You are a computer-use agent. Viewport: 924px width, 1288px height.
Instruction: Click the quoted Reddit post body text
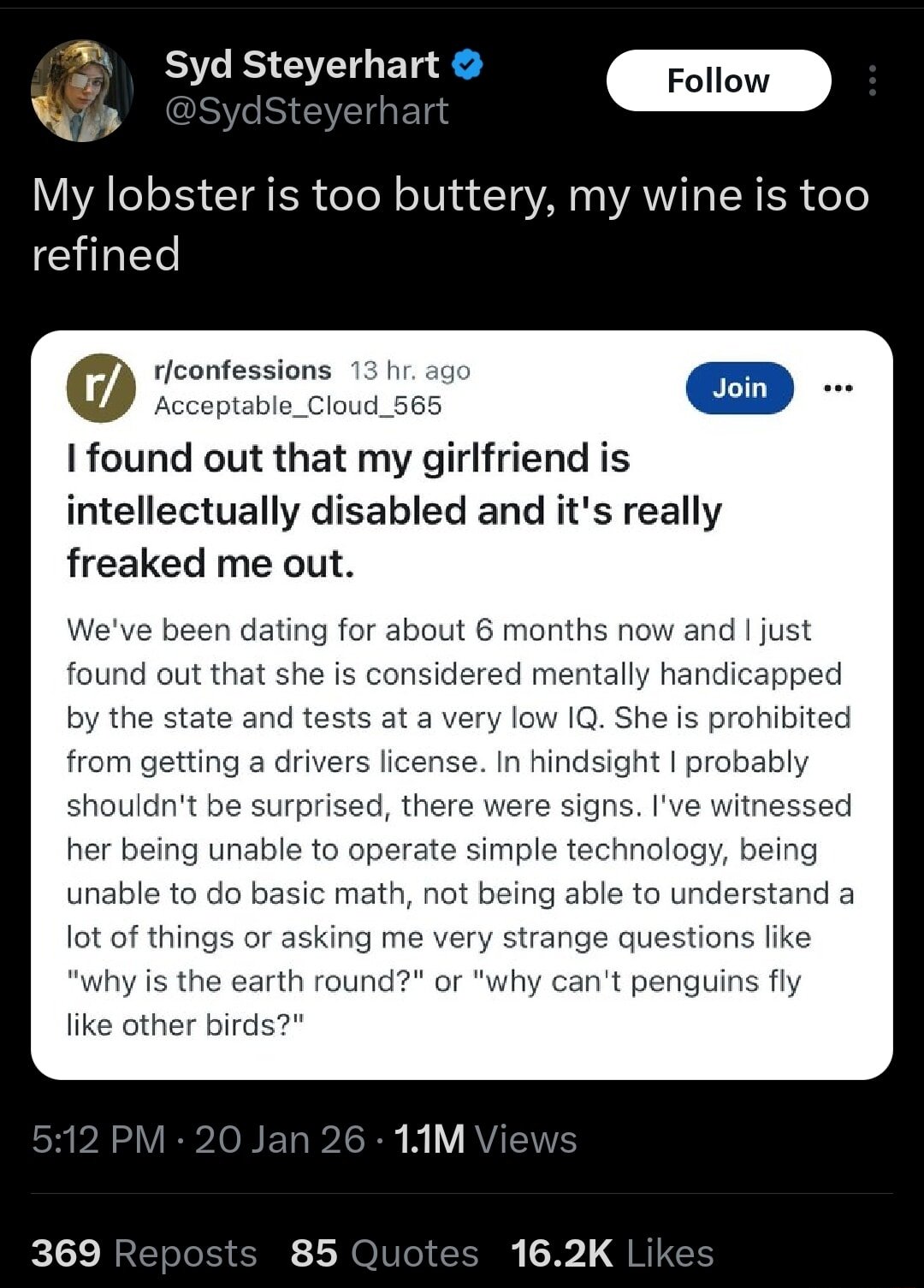tap(459, 827)
